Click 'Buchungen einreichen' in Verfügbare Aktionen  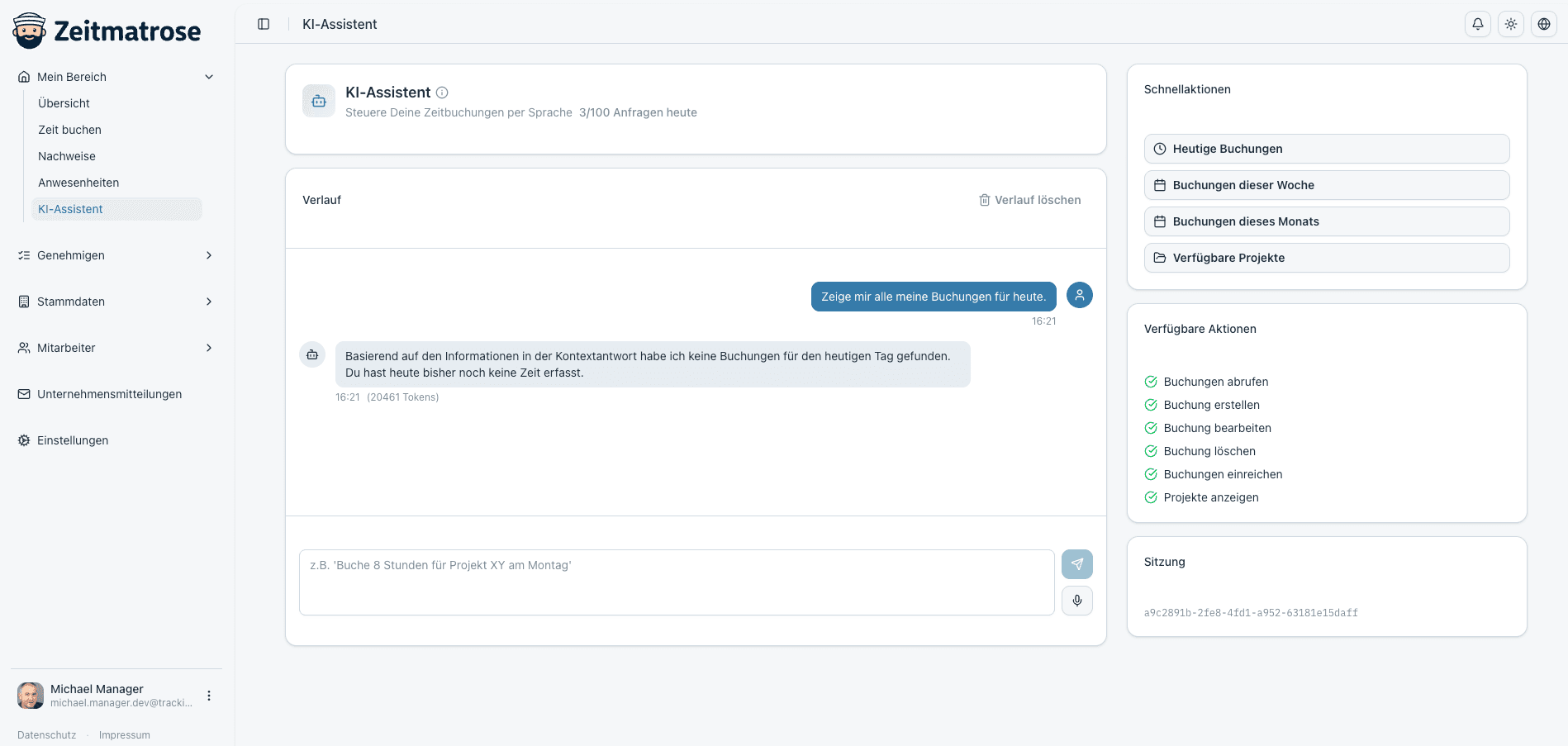(1224, 474)
